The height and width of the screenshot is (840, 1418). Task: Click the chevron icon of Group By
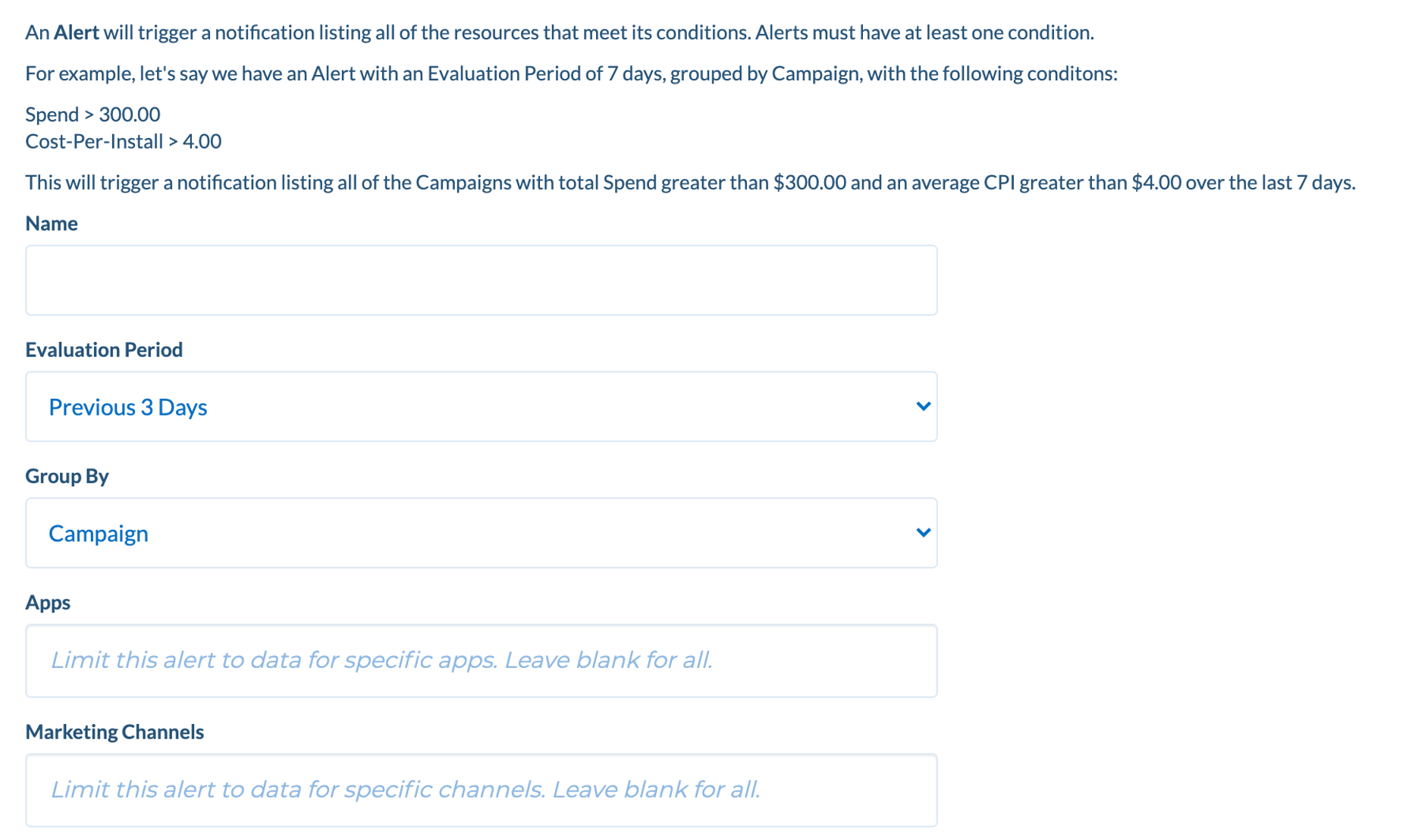point(923,532)
